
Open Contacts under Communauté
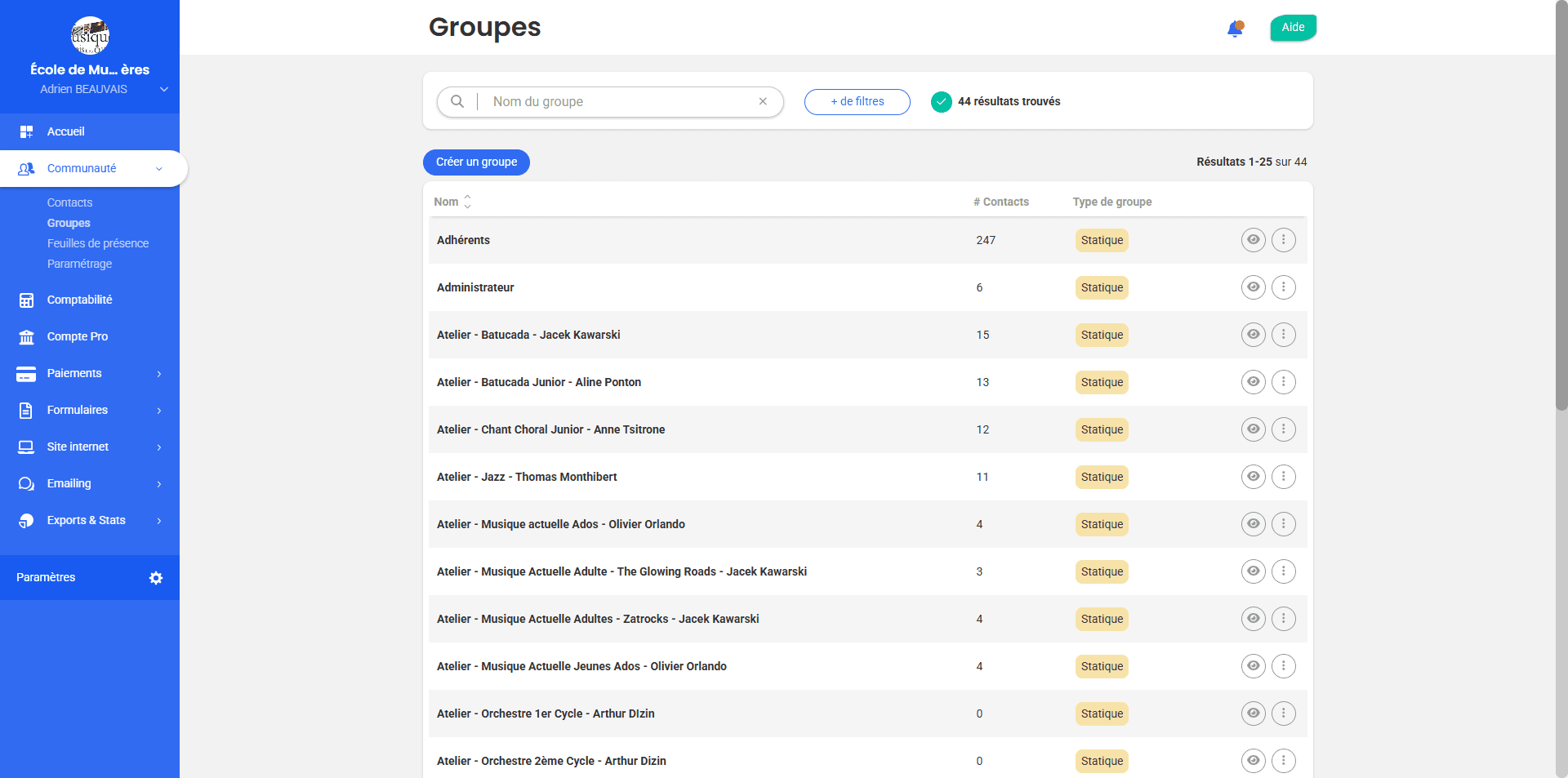tap(69, 202)
